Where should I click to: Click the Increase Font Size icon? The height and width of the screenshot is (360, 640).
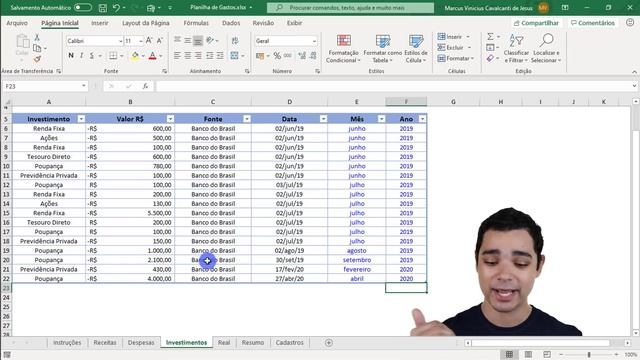(149, 40)
